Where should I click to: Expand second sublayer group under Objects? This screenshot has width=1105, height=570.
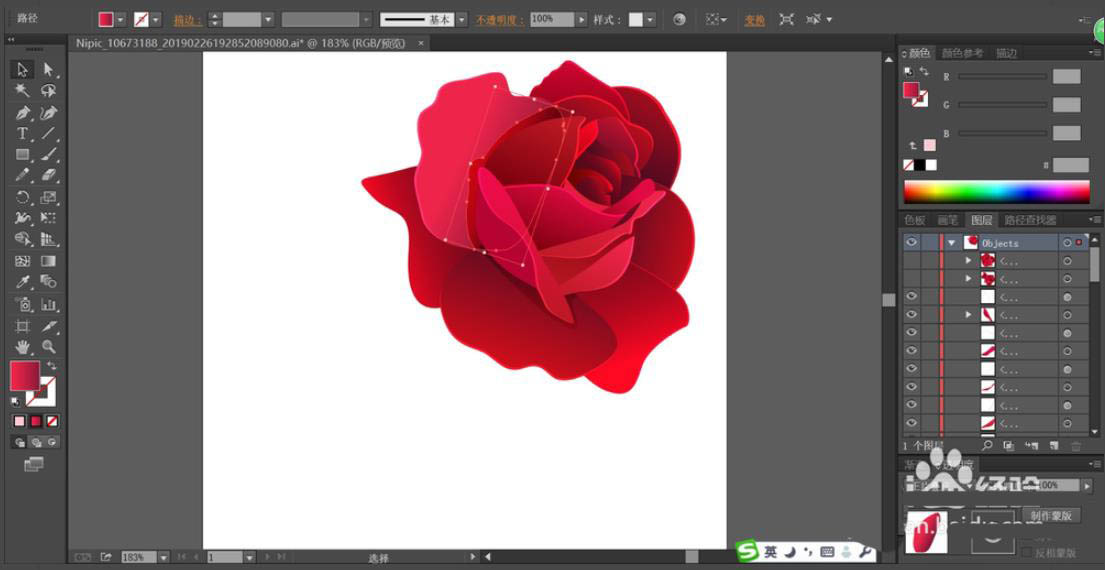click(969, 278)
